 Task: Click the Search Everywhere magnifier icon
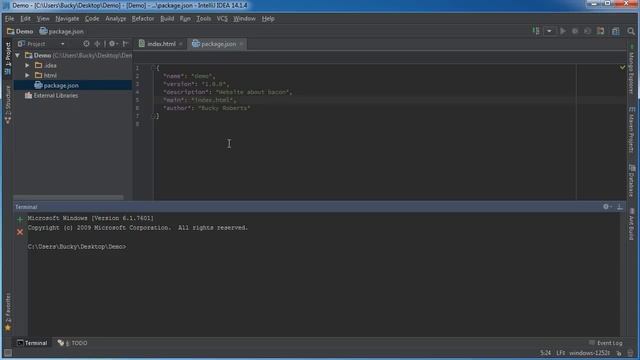click(631, 31)
